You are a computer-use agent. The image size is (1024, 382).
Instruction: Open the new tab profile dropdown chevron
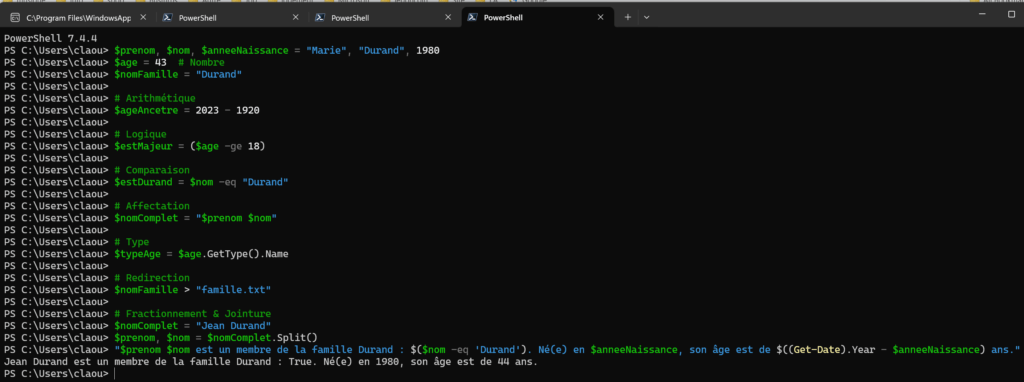[647, 18]
